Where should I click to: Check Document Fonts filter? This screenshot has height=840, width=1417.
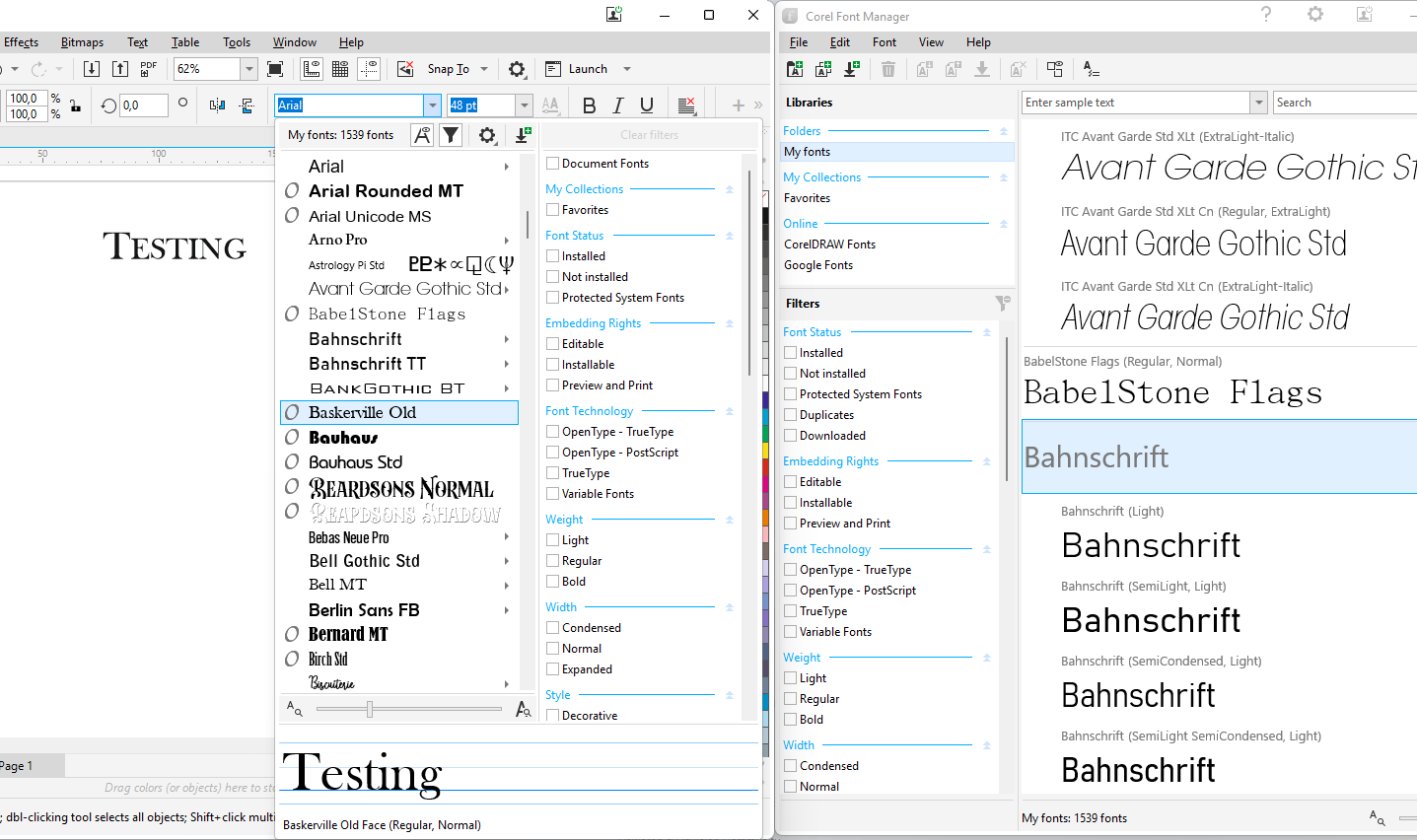point(553,164)
